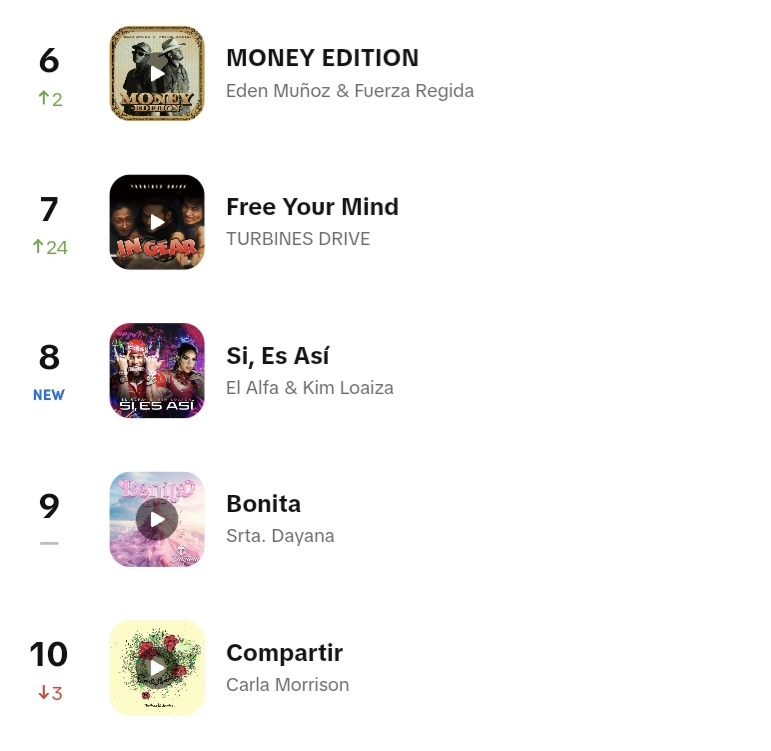The height and width of the screenshot is (751, 771).
Task: Click the up 24 rank change indicator
Action: [50, 247]
